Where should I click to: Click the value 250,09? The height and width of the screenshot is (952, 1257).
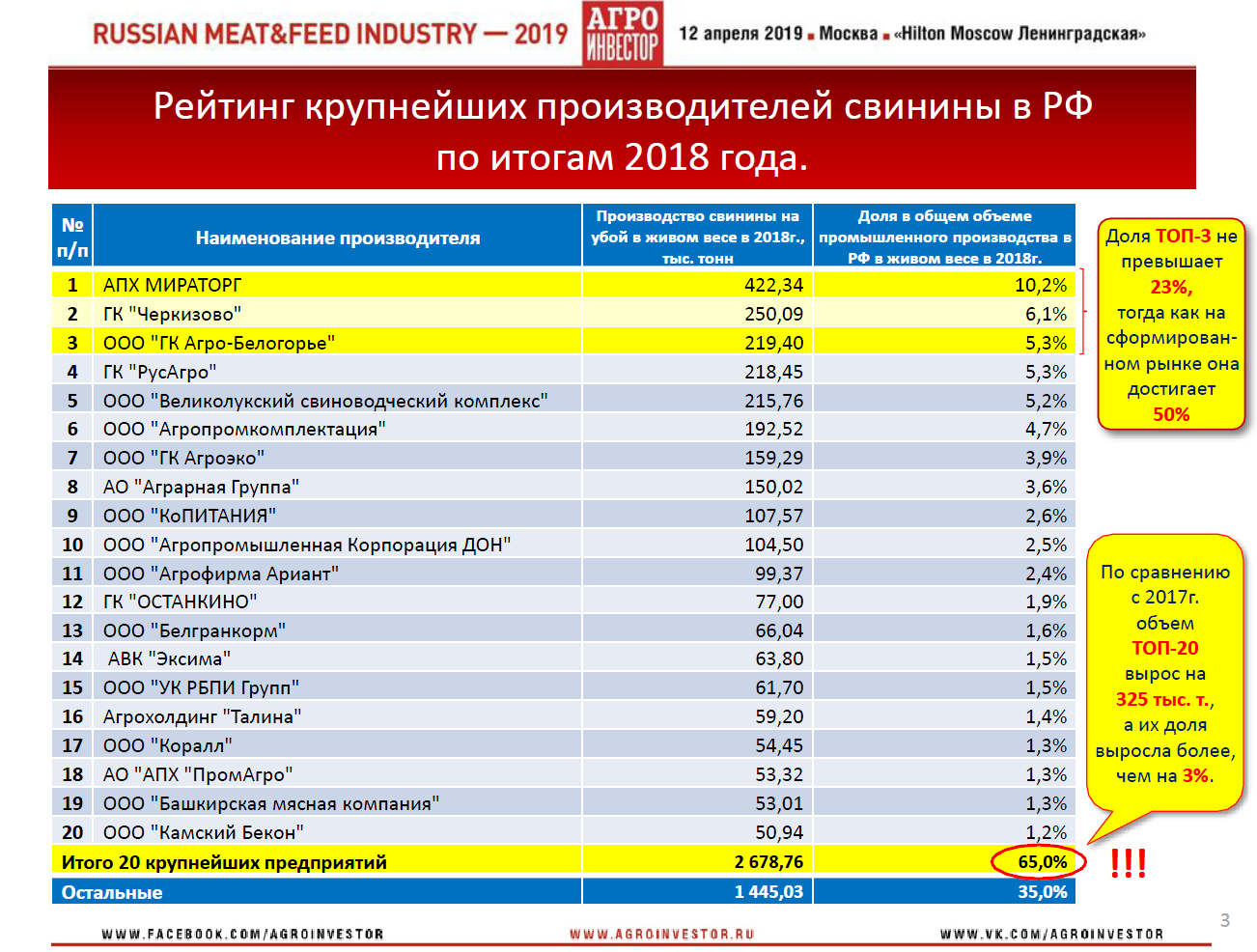click(x=773, y=314)
